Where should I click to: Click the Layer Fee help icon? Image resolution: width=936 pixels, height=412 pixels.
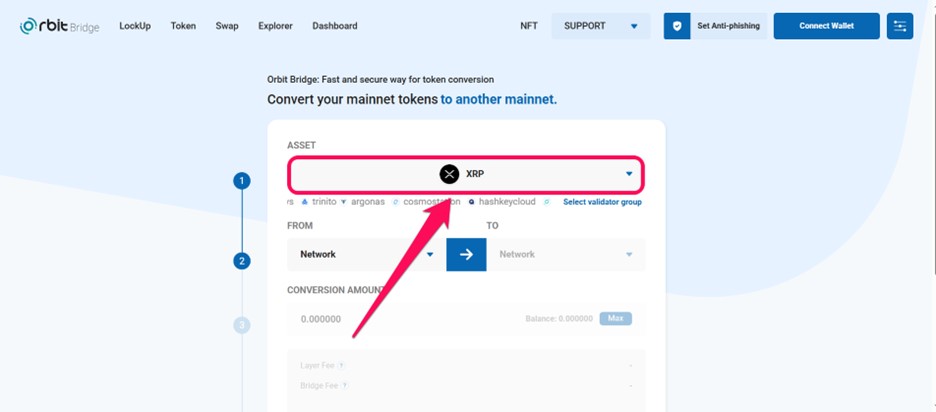pos(341,365)
